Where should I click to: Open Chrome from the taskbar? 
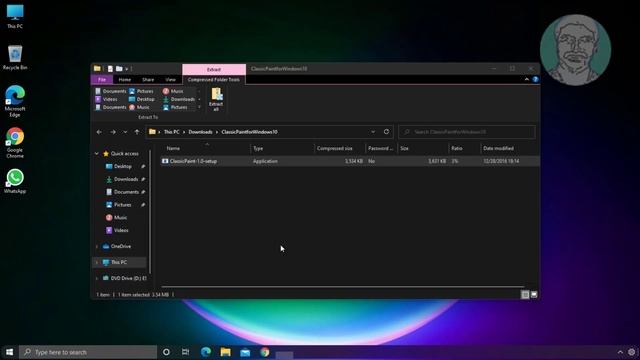(x=264, y=352)
